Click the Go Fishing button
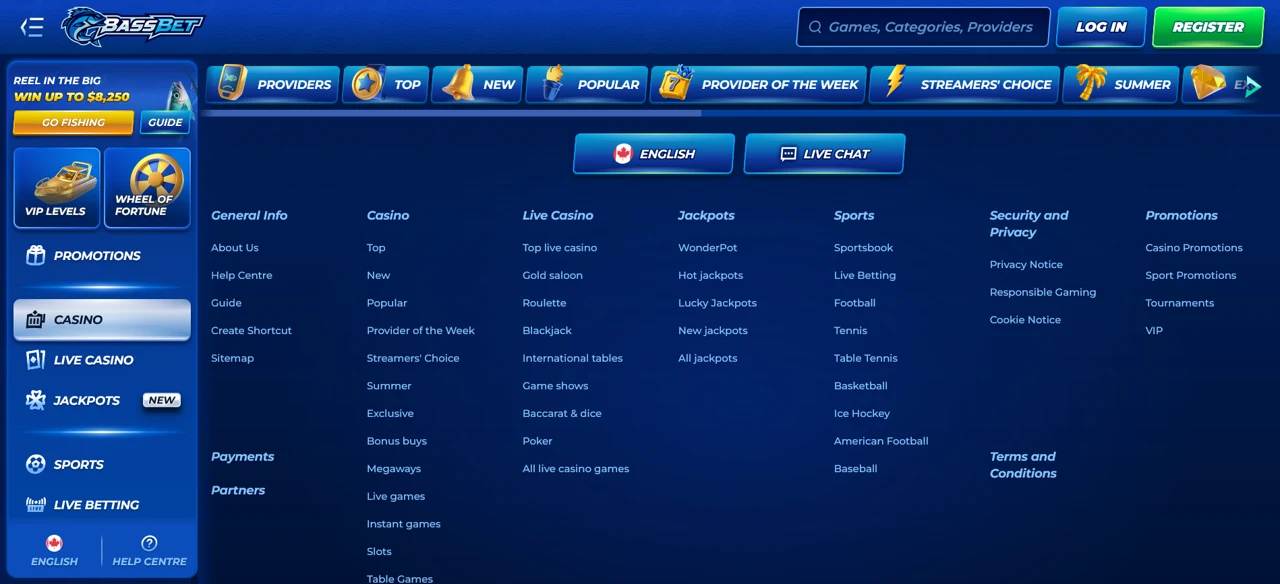1280x584 pixels. [73, 122]
